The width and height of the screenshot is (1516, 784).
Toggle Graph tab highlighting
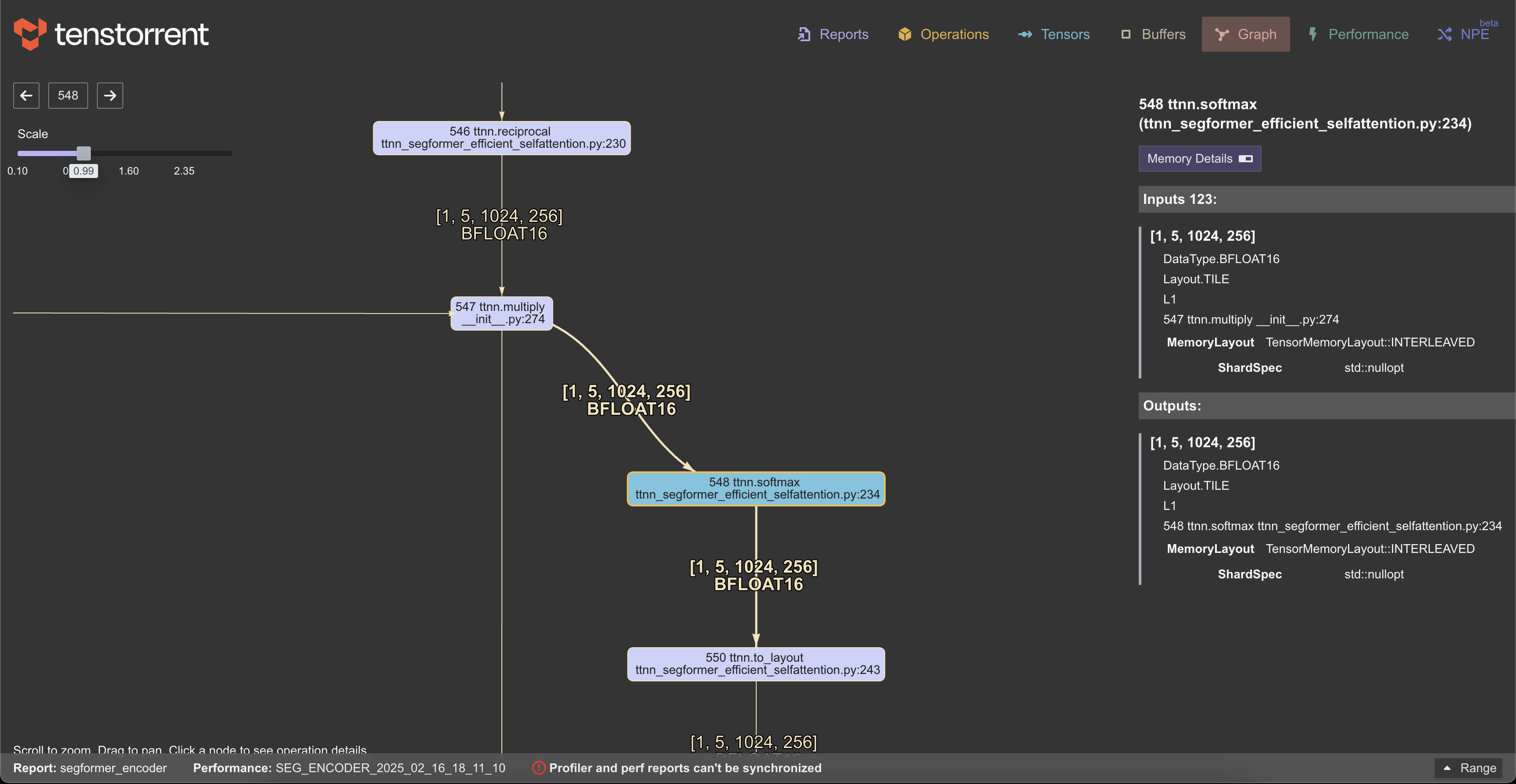[x=1246, y=34]
